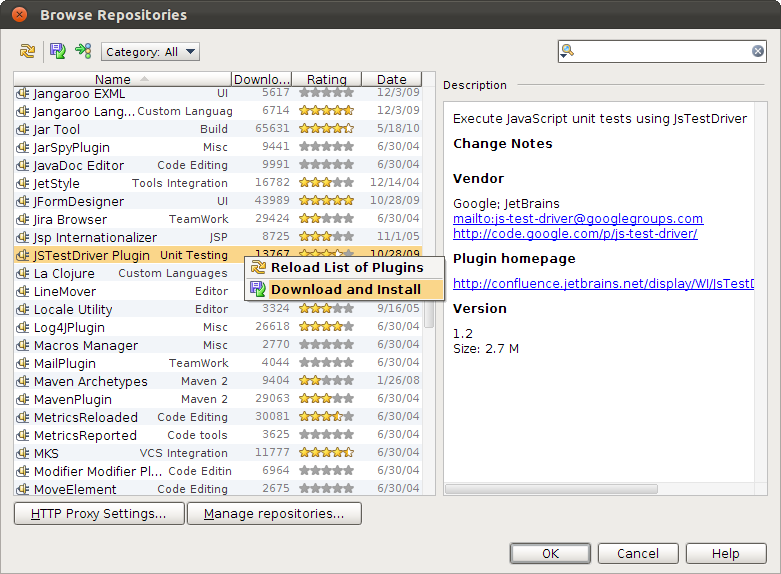This screenshot has width=781, height=574.
Task: Select the Locale Utility plugin row
Action: (x=218, y=309)
